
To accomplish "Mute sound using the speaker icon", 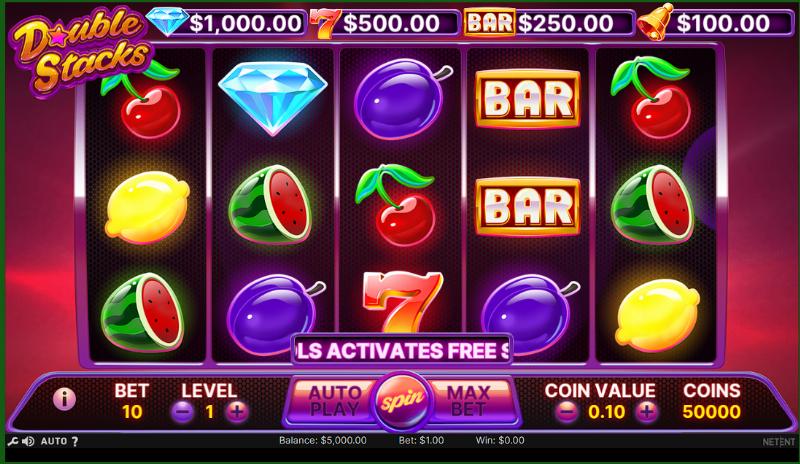I will tap(29, 441).
